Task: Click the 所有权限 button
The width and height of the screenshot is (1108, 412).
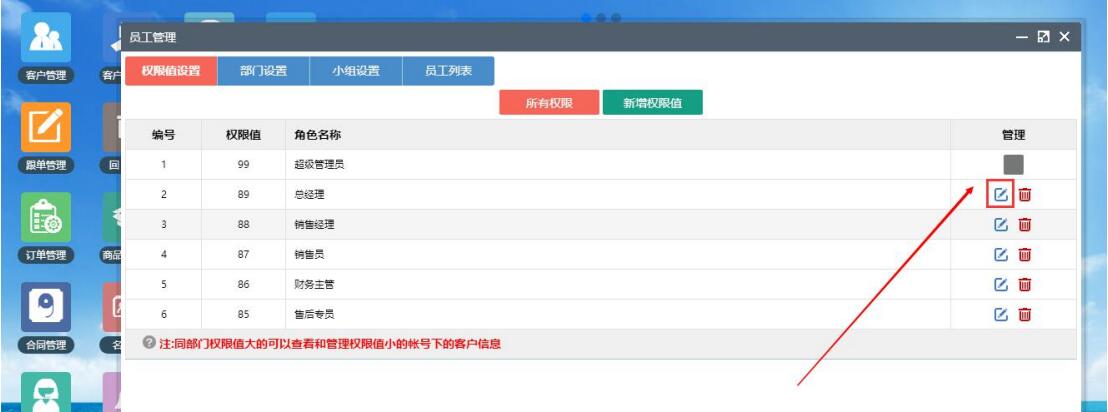Action: [548, 104]
